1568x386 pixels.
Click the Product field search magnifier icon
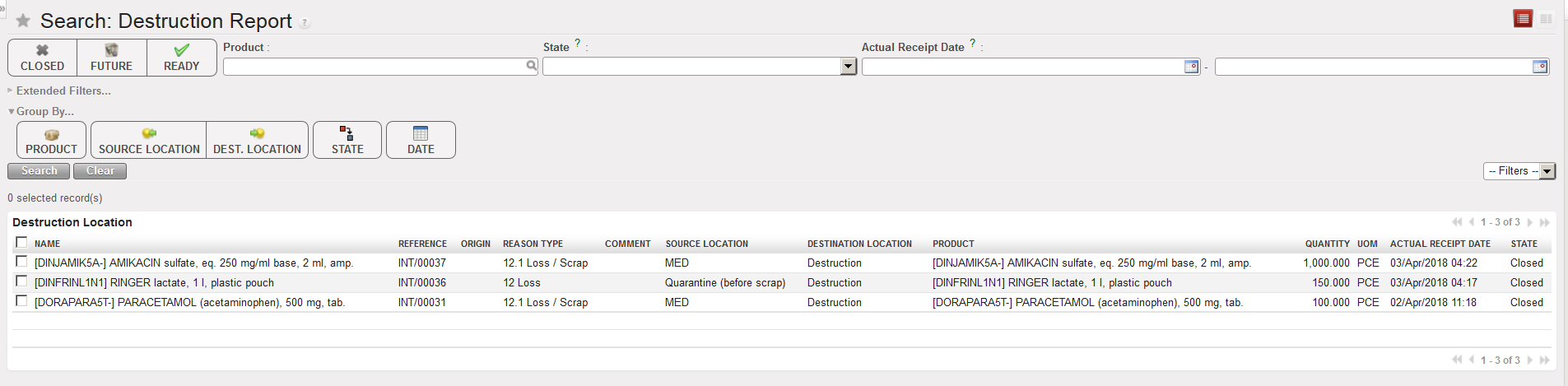[532, 66]
